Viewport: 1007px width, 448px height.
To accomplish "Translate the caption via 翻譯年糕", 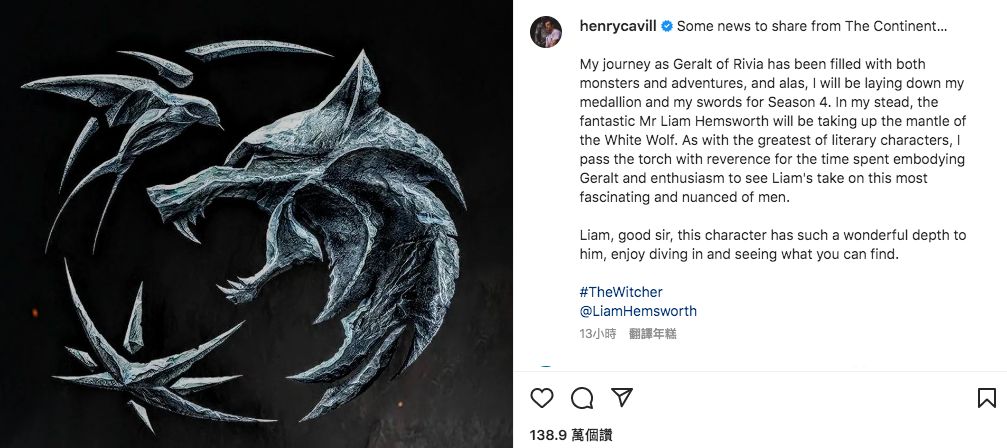I will point(654,332).
